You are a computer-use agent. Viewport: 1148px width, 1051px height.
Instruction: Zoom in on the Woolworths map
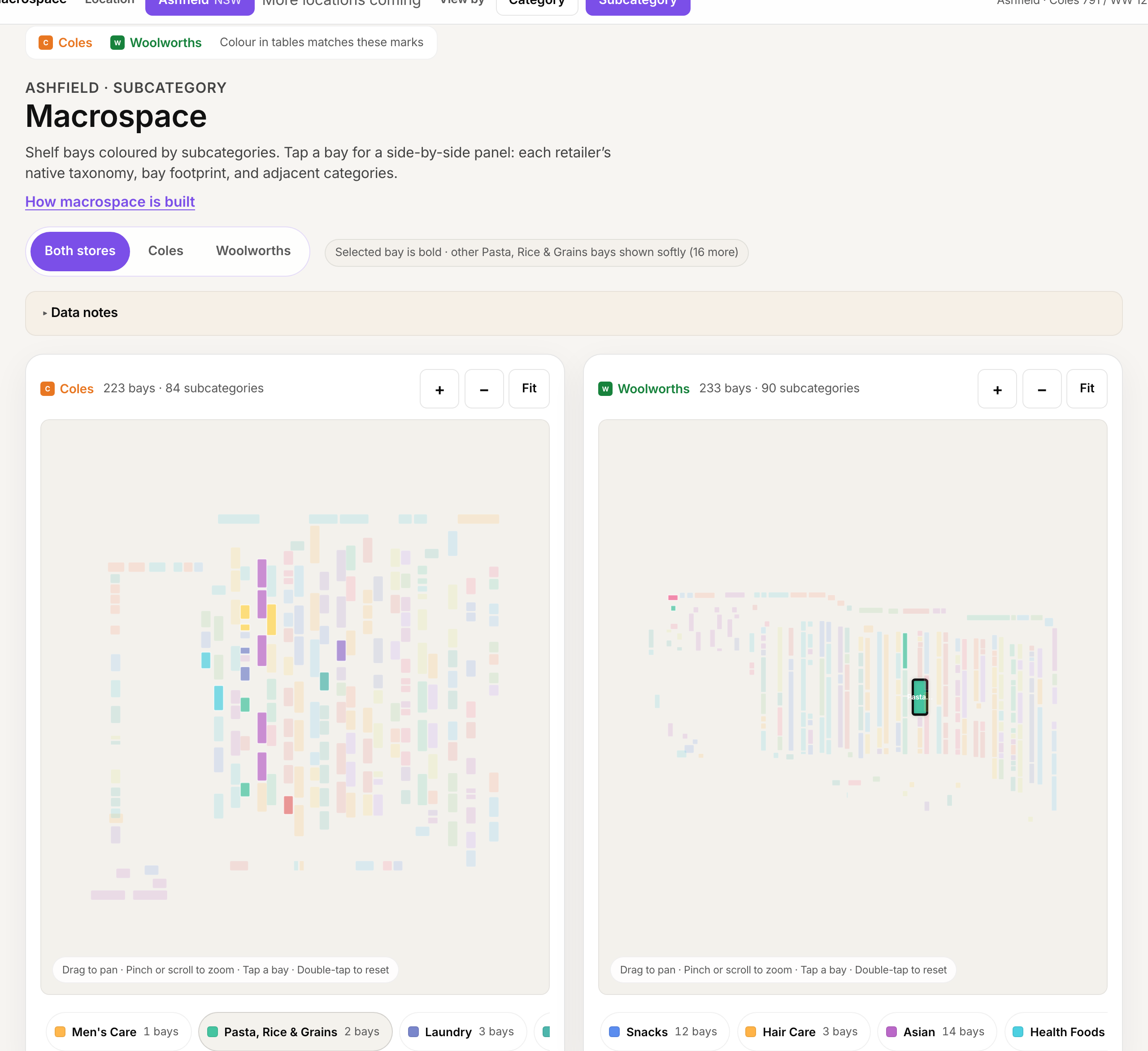(997, 389)
